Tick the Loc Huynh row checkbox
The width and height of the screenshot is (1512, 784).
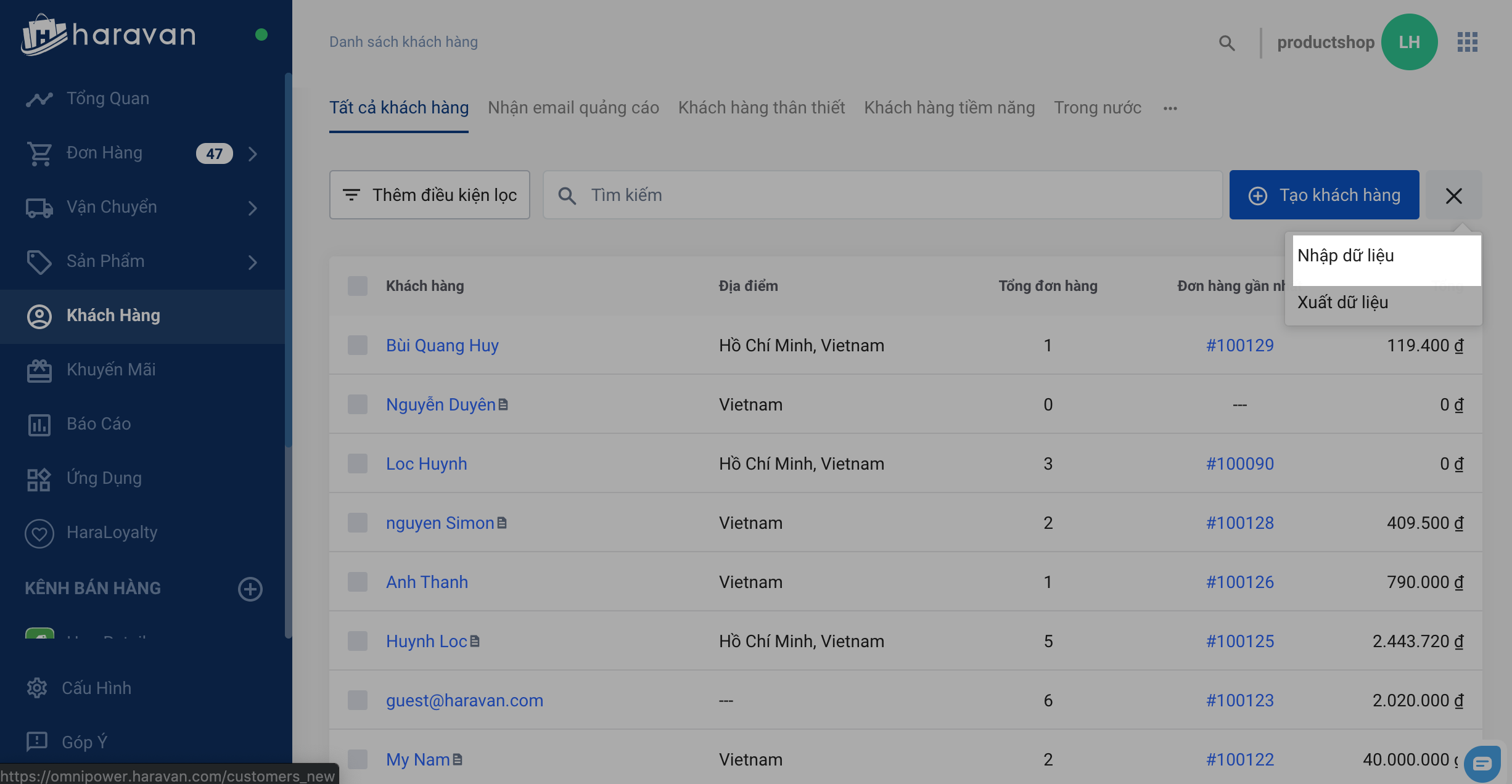point(358,463)
